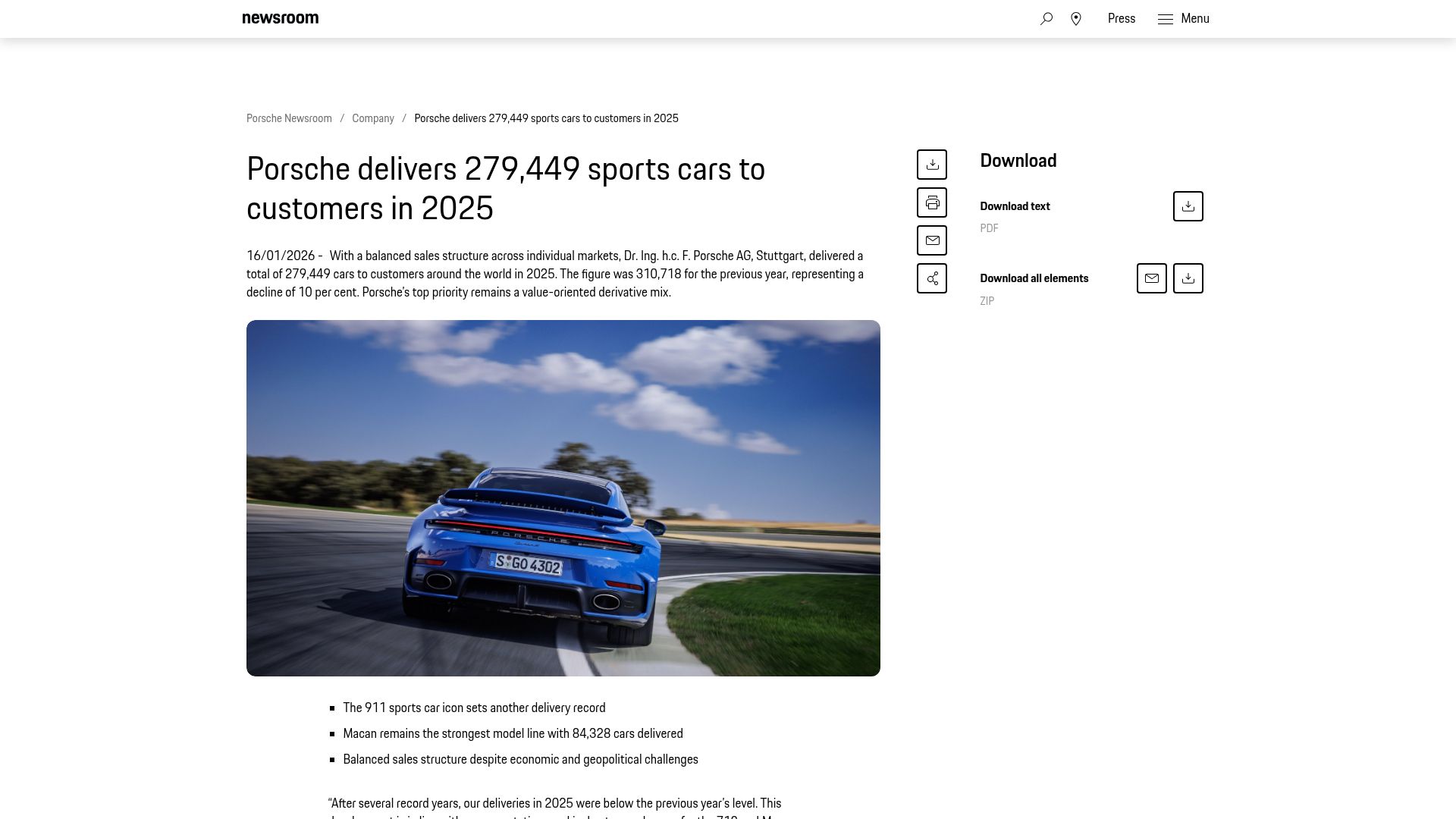This screenshot has height=819, width=1456.
Task: Open the blue Porsche 911 photo
Action: (x=563, y=498)
